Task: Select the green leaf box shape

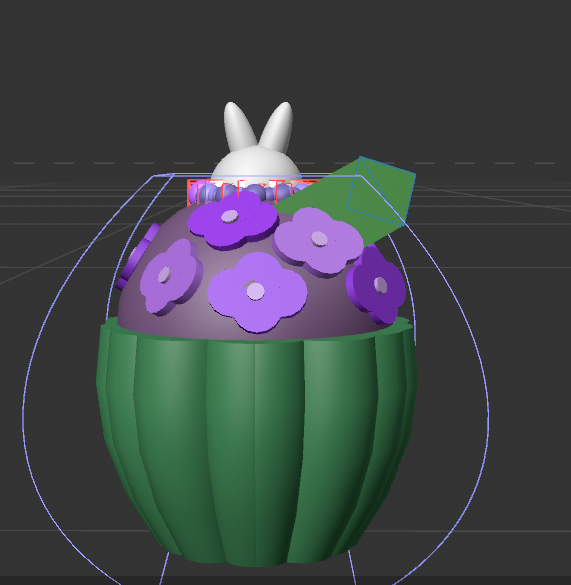Action: pos(347,201)
